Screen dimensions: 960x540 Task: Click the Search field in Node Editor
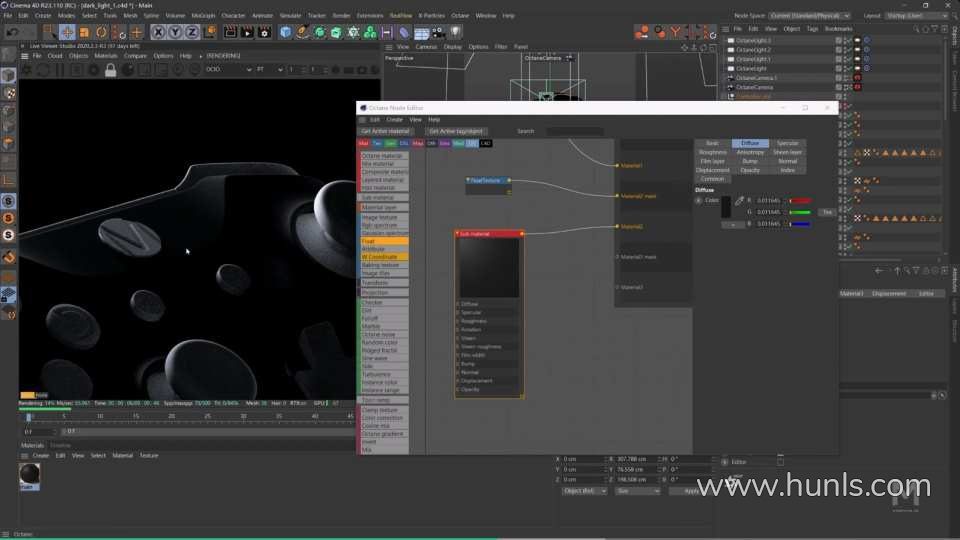[x=574, y=131]
